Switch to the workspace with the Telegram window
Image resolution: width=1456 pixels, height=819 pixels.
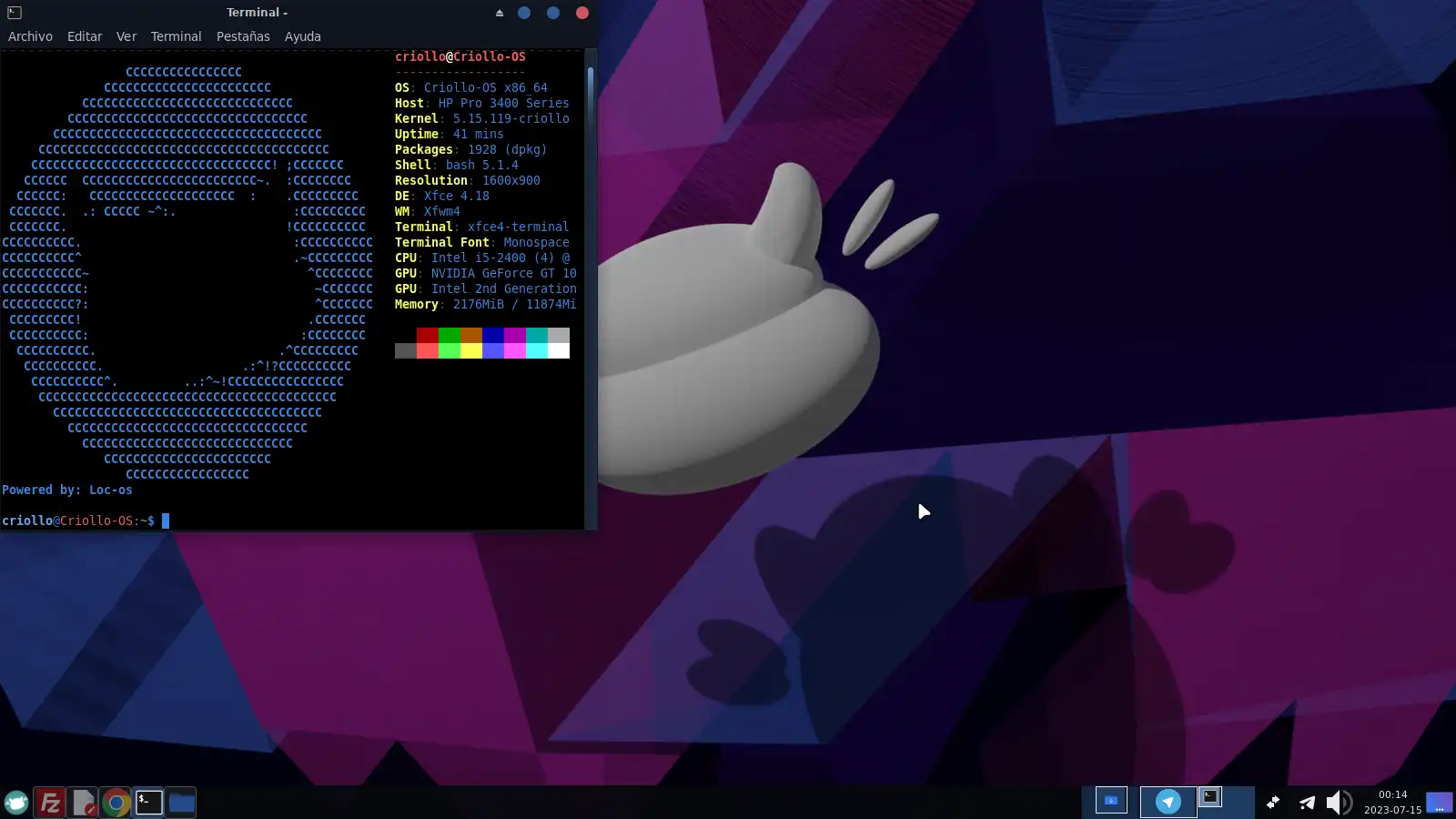point(1168,801)
